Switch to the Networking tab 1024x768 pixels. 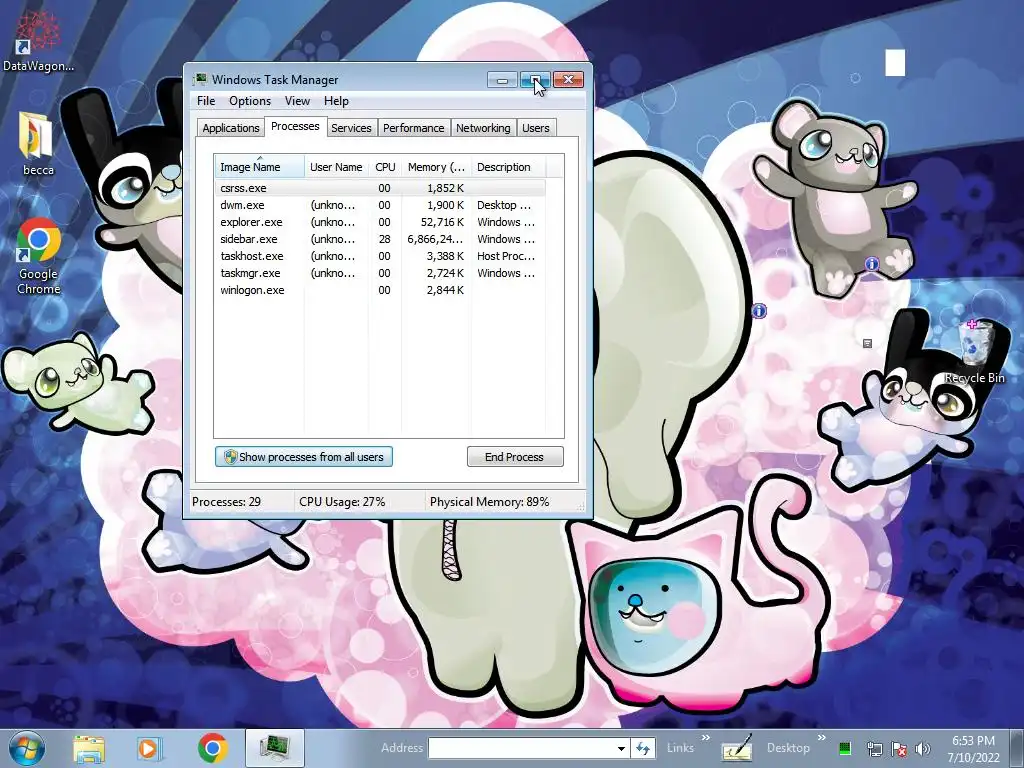tap(483, 128)
